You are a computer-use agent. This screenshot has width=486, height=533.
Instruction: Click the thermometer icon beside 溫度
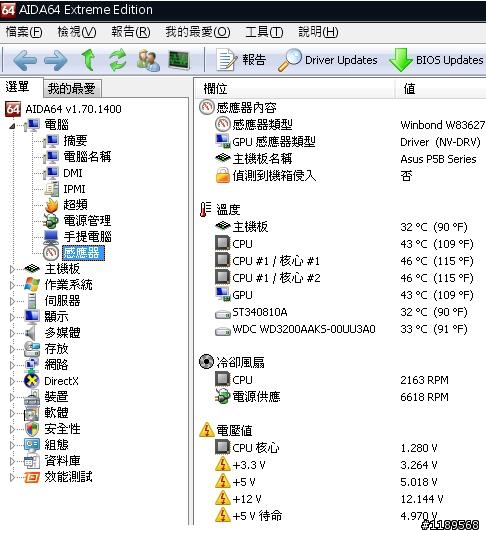click(x=205, y=209)
